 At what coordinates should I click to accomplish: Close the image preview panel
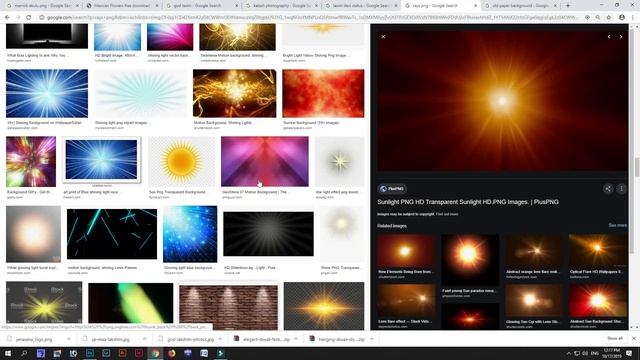click(x=383, y=37)
